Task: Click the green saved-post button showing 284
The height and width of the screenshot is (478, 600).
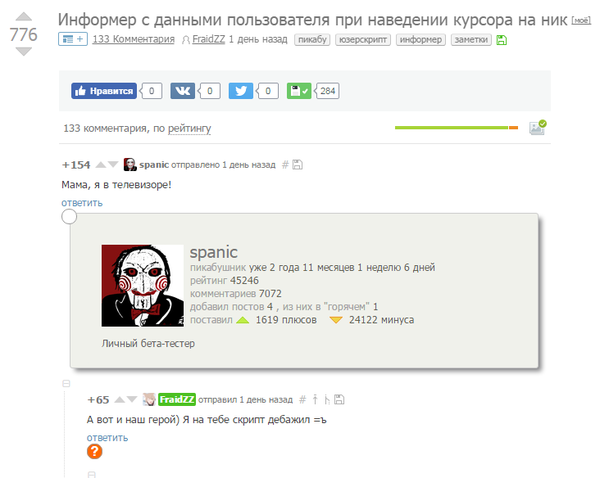Action: pos(299,91)
